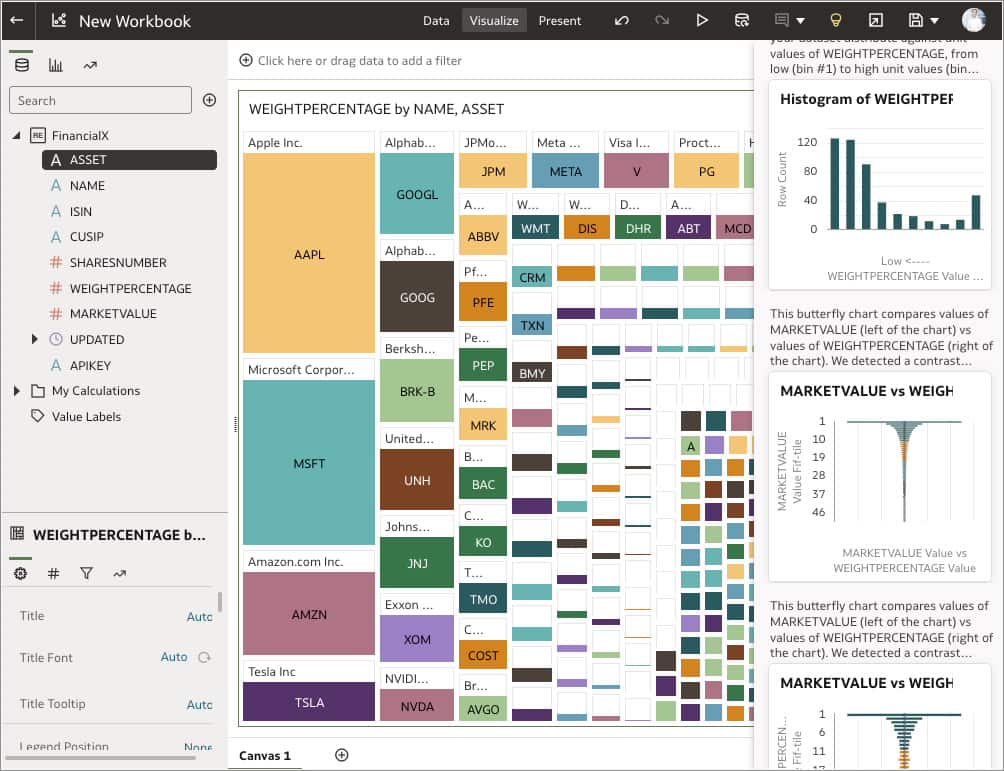Click the TSLA treemap tile
Viewport: 1004px width, 771px height.
[309, 702]
